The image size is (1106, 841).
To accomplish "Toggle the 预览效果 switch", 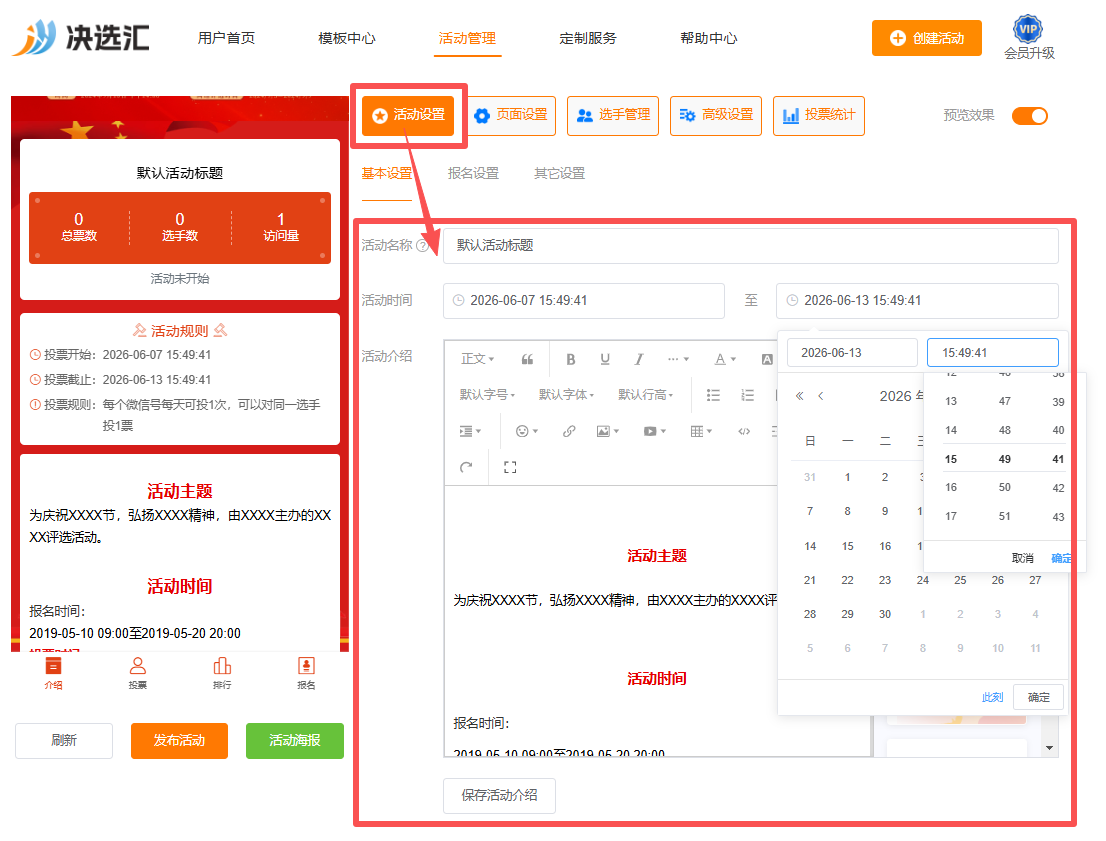I will click(x=1030, y=116).
